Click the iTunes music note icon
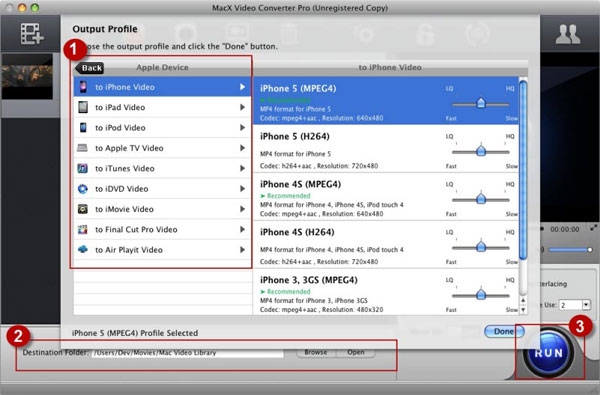 [83, 168]
